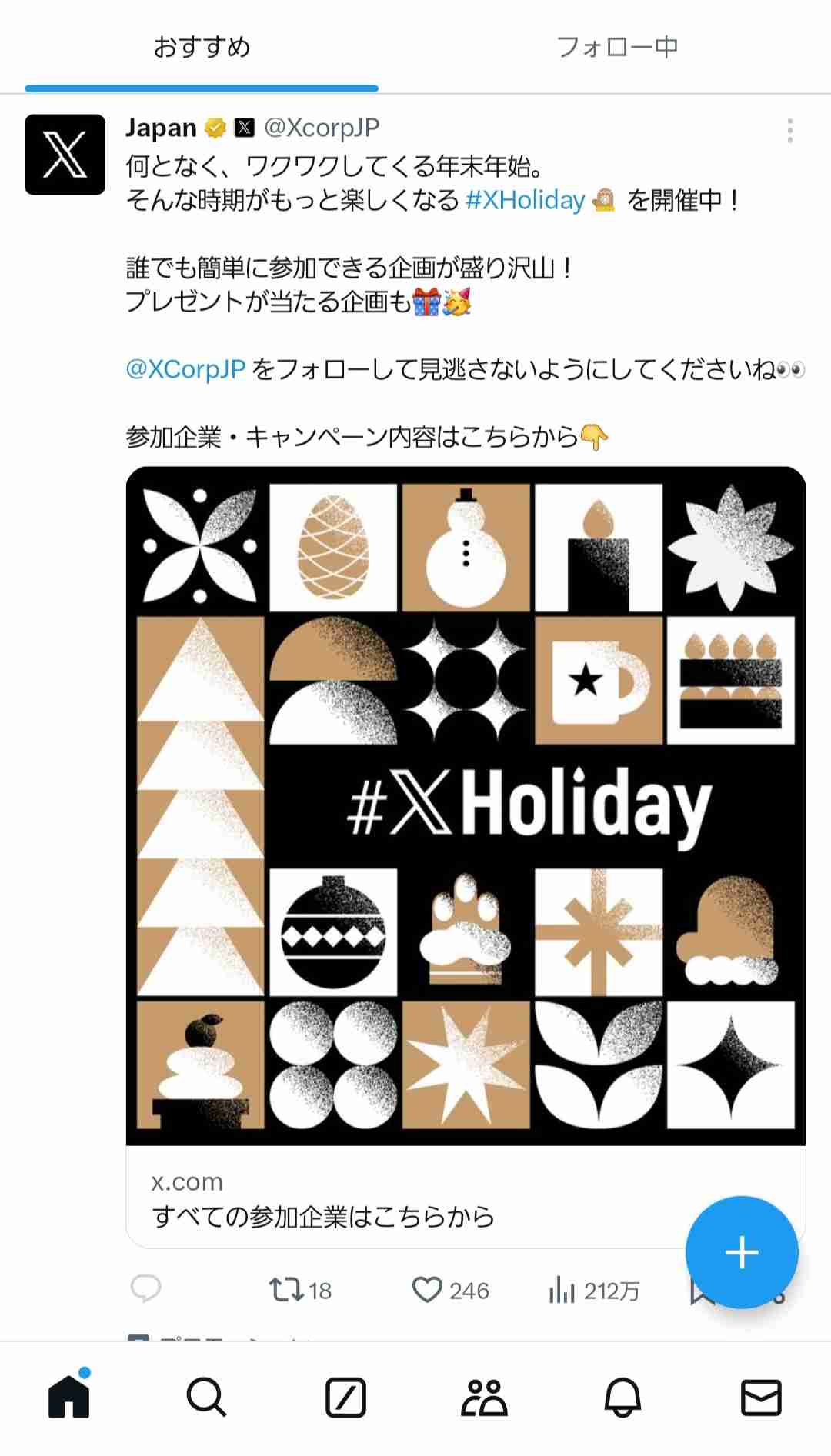Open the Search magnifier in bottom navigation
This screenshot has width=831, height=1456.
206,1398
